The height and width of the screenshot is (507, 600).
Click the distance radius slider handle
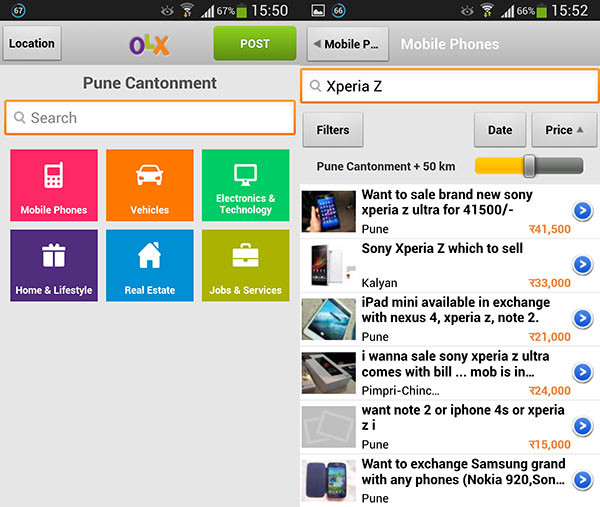tap(529, 166)
